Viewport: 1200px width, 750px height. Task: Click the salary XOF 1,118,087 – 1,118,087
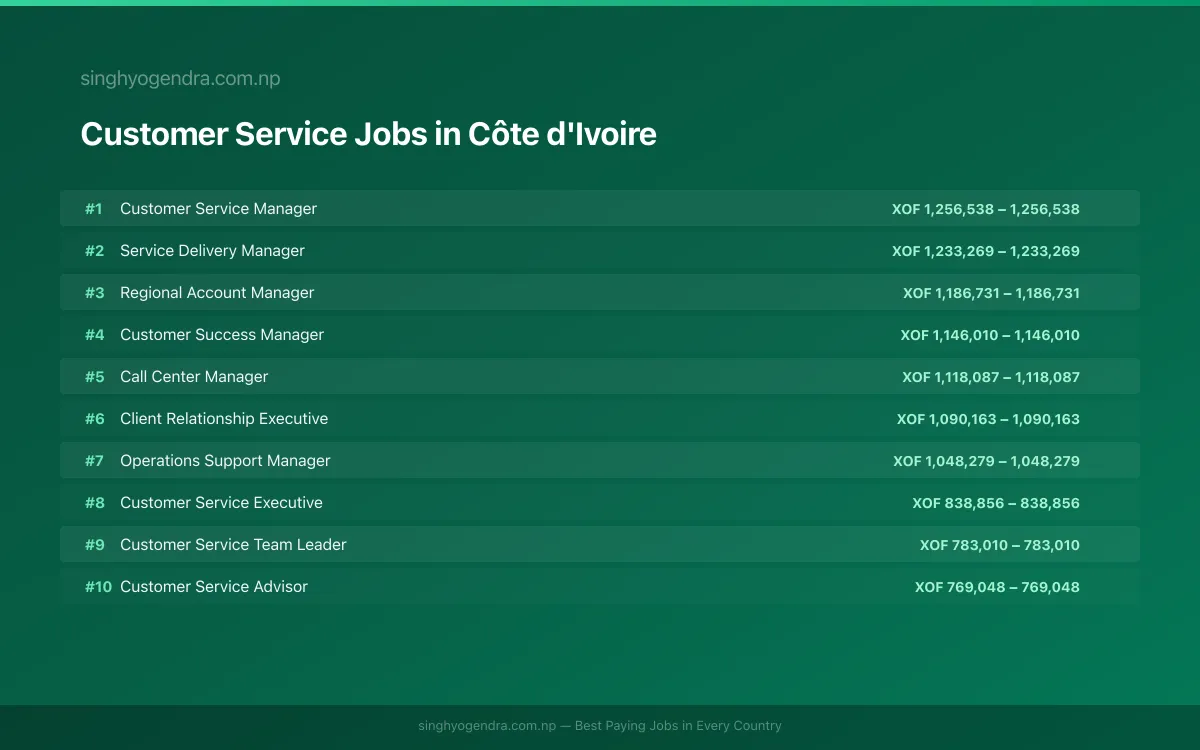[991, 377]
